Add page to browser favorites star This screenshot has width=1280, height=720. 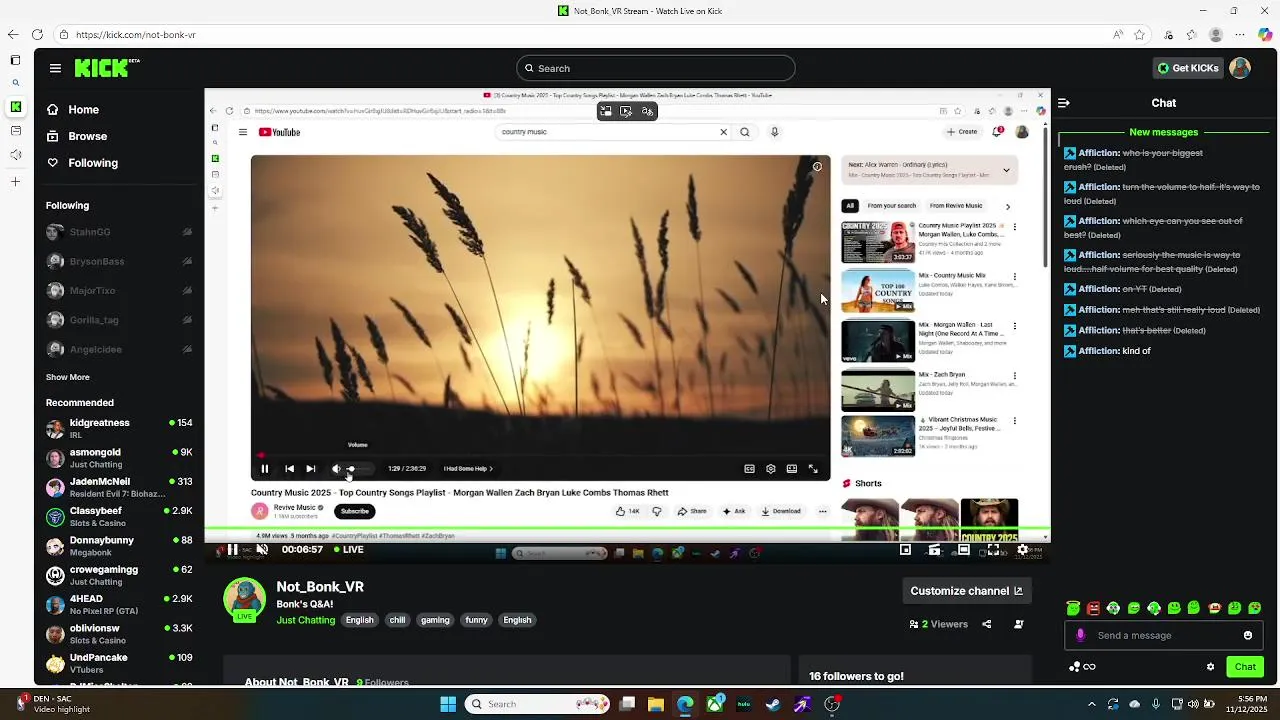tap(1139, 34)
